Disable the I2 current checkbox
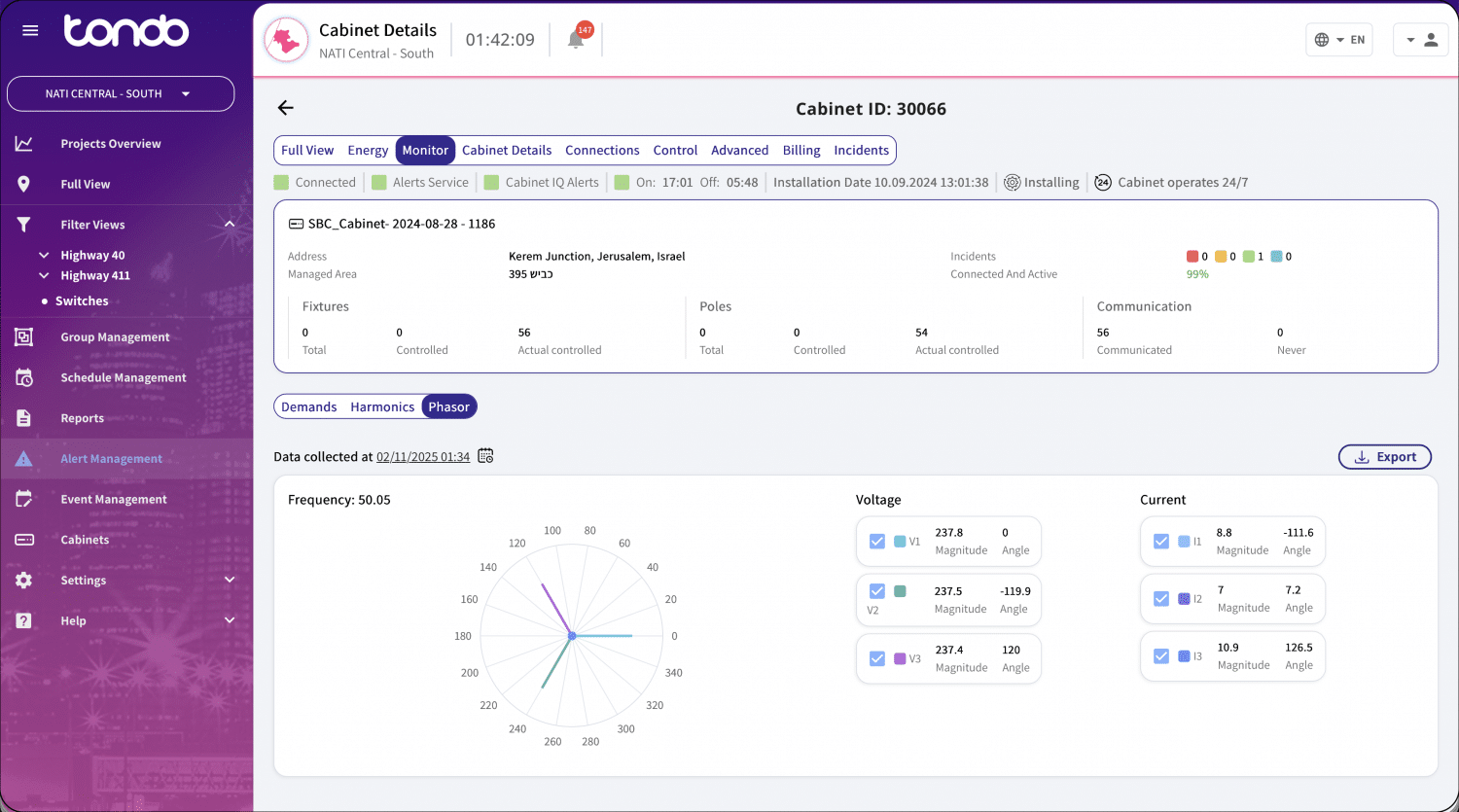1459x812 pixels. [x=1161, y=599]
